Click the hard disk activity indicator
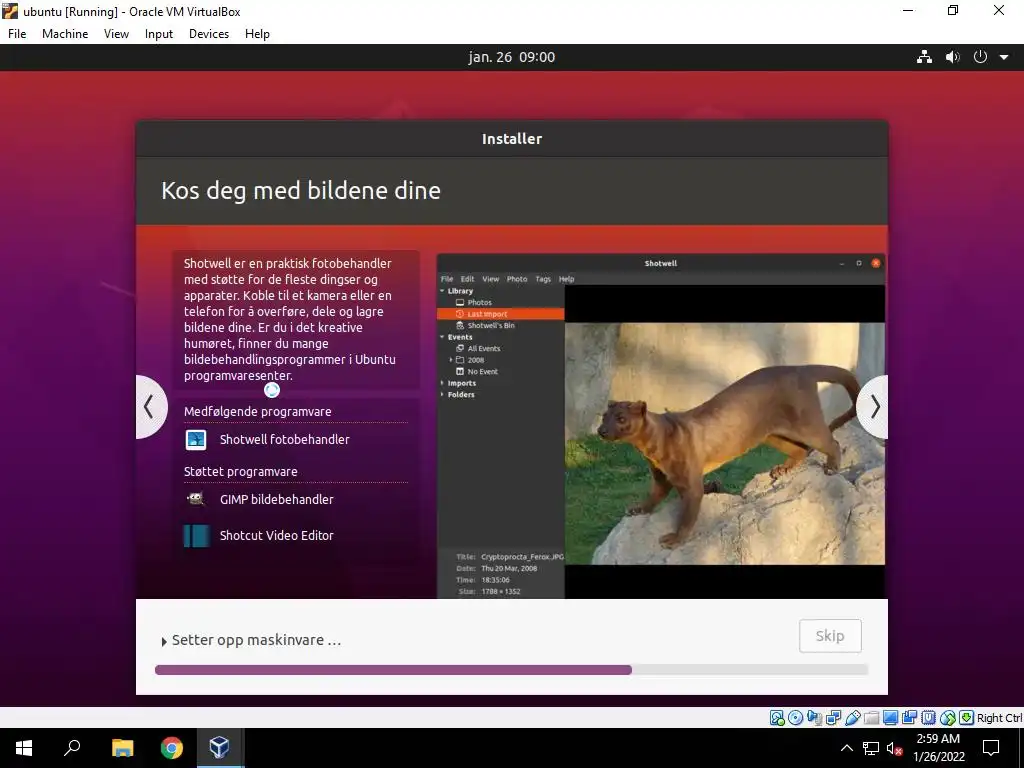This screenshot has width=1024, height=768. [776, 718]
